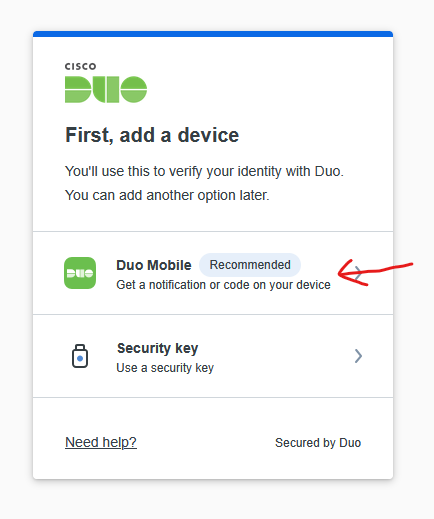
Task: Choose the Security key title
Action: [158, 349]
